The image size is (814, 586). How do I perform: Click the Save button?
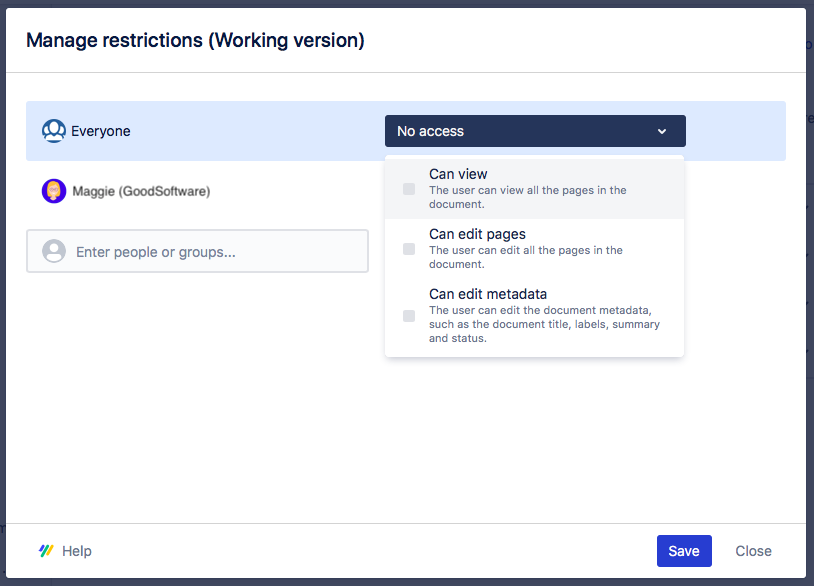pos(684,551)
